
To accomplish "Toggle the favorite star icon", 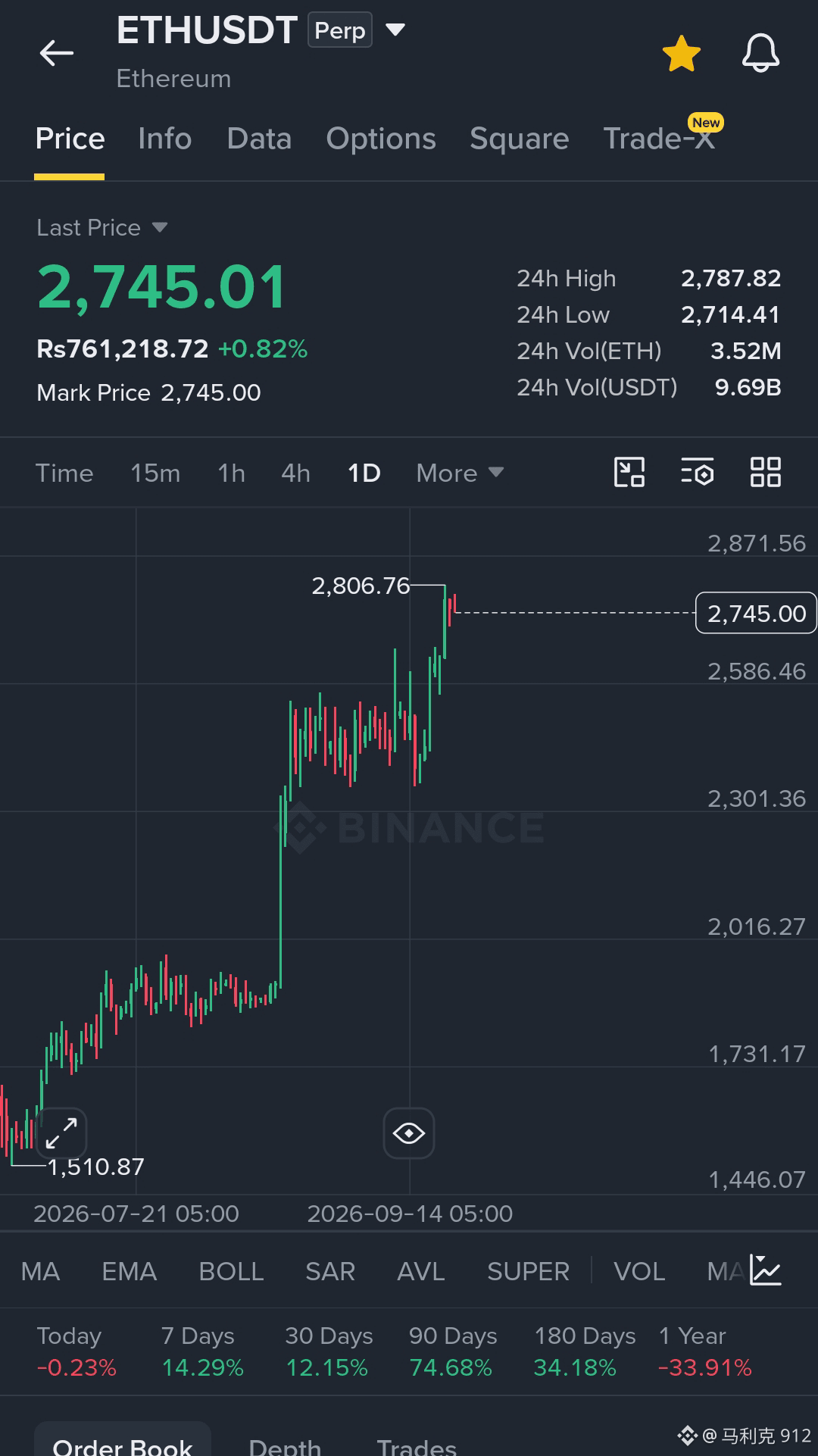I will pos(681,54).
